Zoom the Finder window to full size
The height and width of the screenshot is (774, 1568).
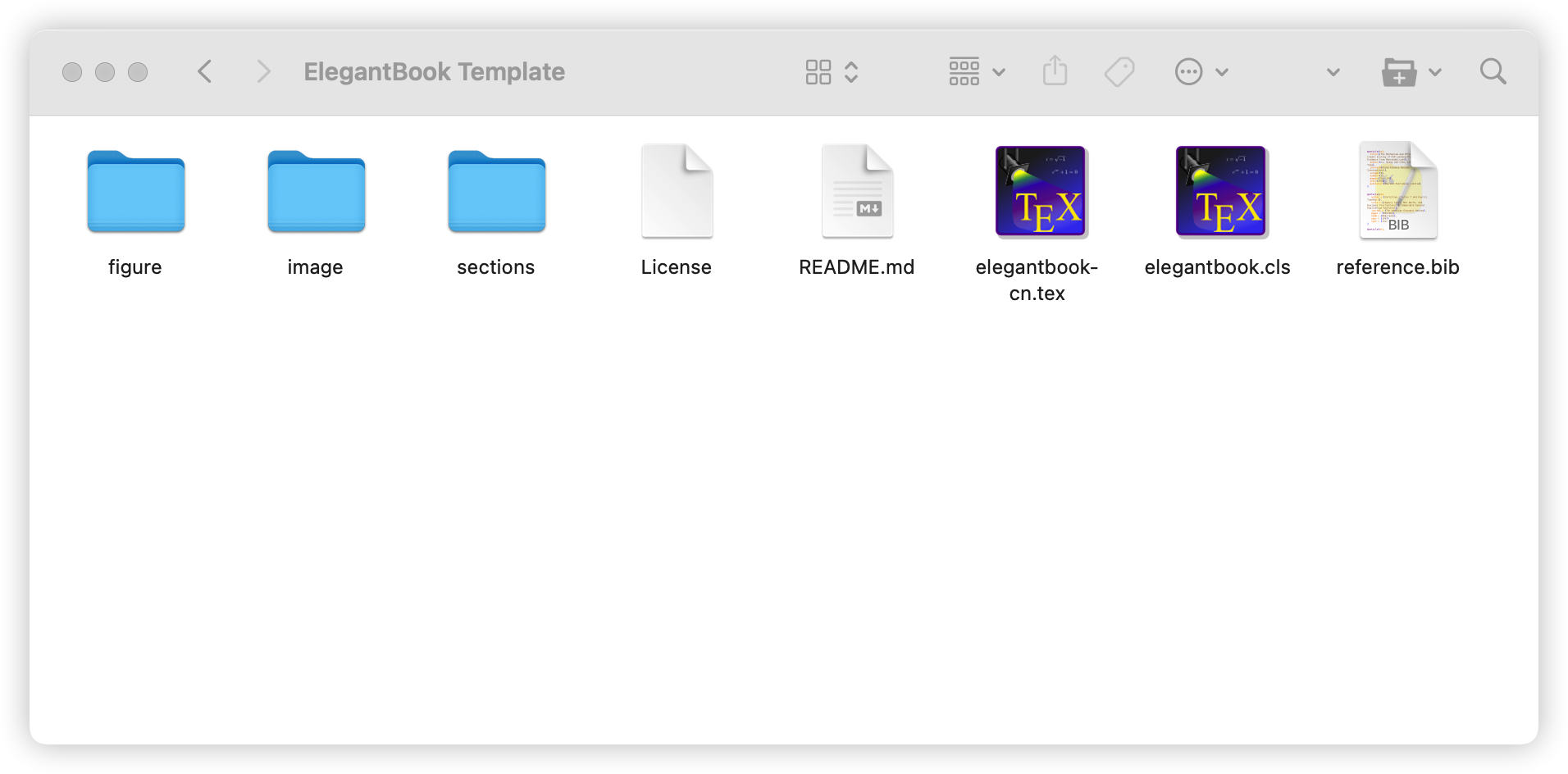point(138,72)
